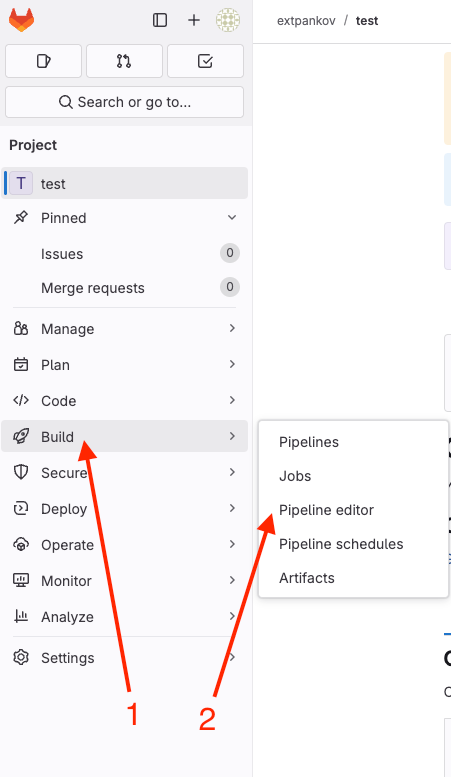Follow the extpankov breadcrumb link
Image resolution: width=451 pixels, height=777 pixels.
point(306,21)
